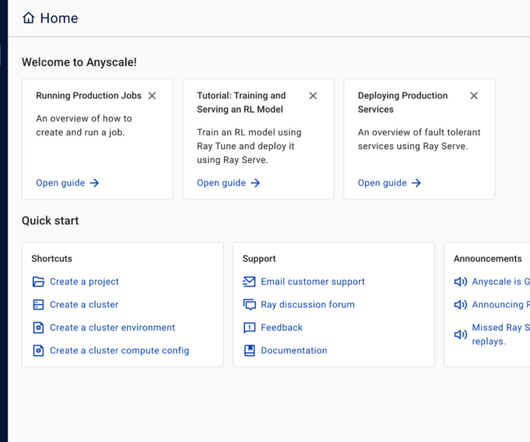Close the RL Model tutorial card
Image resolution: width=530 pixels, height=442 pixels.
(313, 96)
